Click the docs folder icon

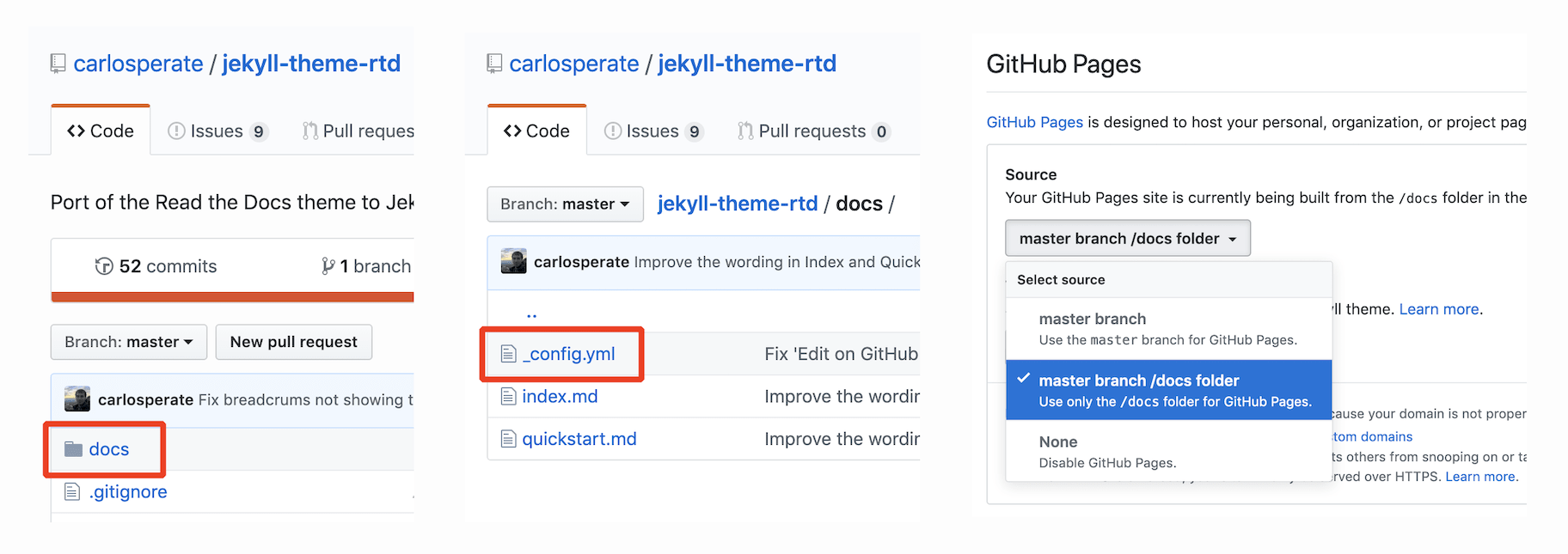[x=73, y=449]
